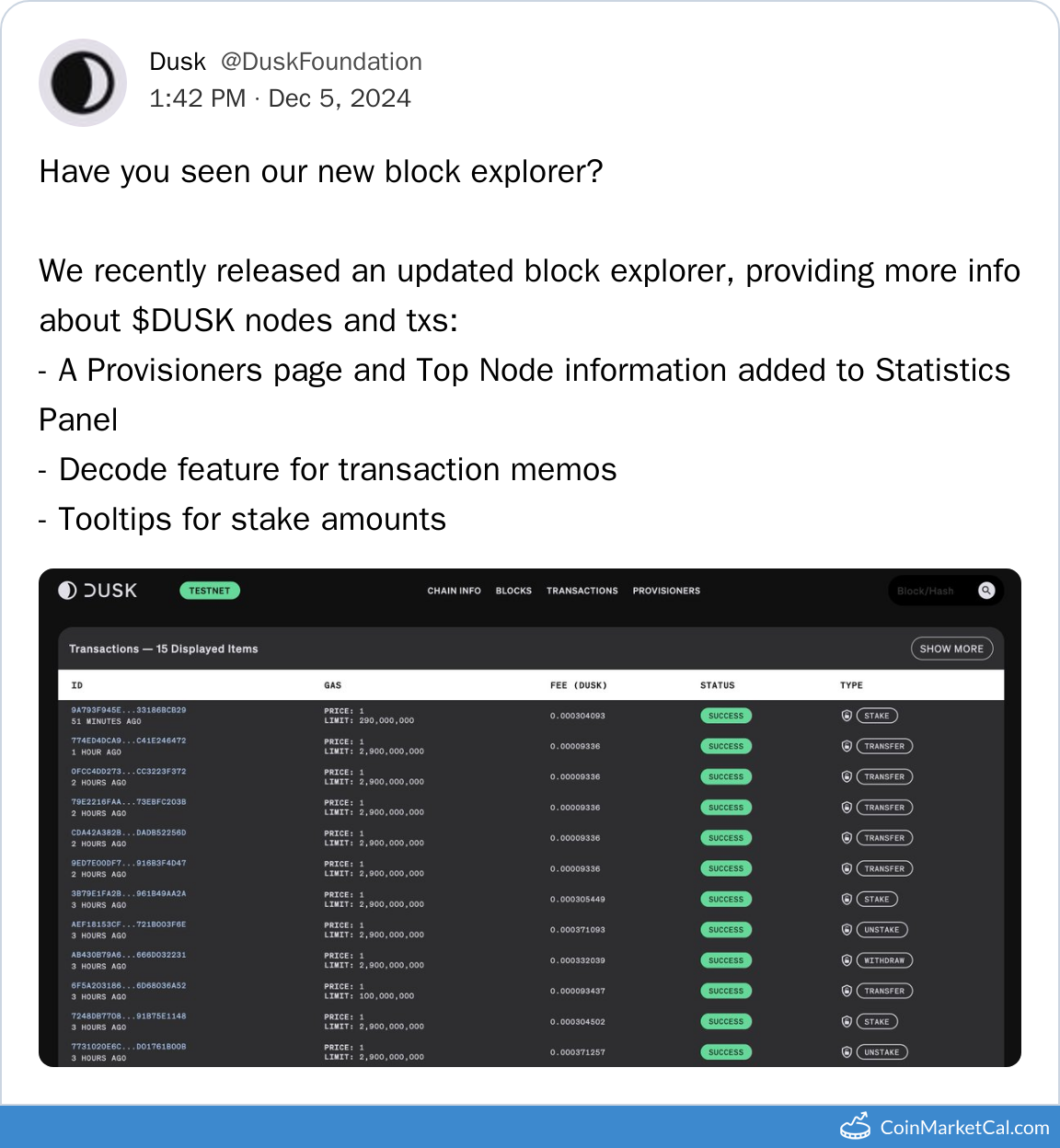This screenshot has height=1148, width=1060.
Task: Focus the Block/Hash search field
Action: [x=929, y=591]
